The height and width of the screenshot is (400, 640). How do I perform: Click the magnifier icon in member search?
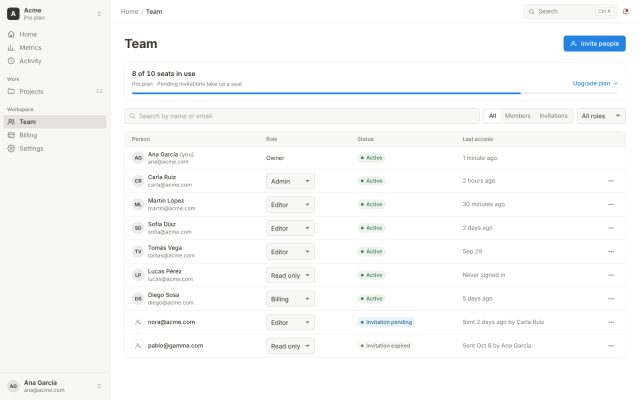132,116
